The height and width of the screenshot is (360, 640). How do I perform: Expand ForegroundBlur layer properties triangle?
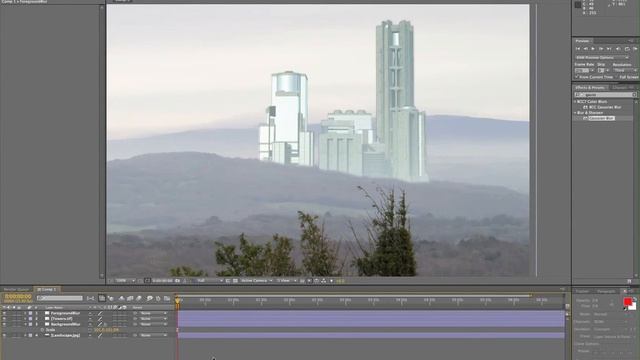25,313
